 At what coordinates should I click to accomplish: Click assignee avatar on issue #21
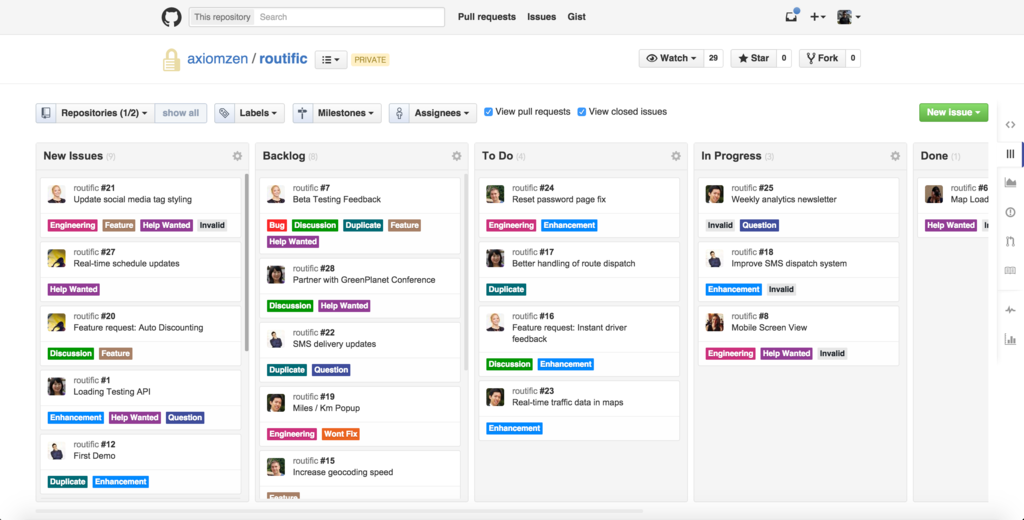[x=57, y=194]
